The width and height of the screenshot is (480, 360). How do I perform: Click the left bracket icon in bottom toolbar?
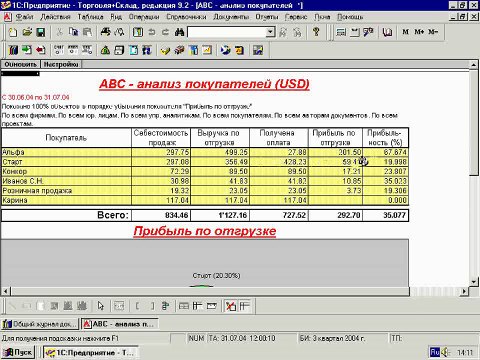137,306
